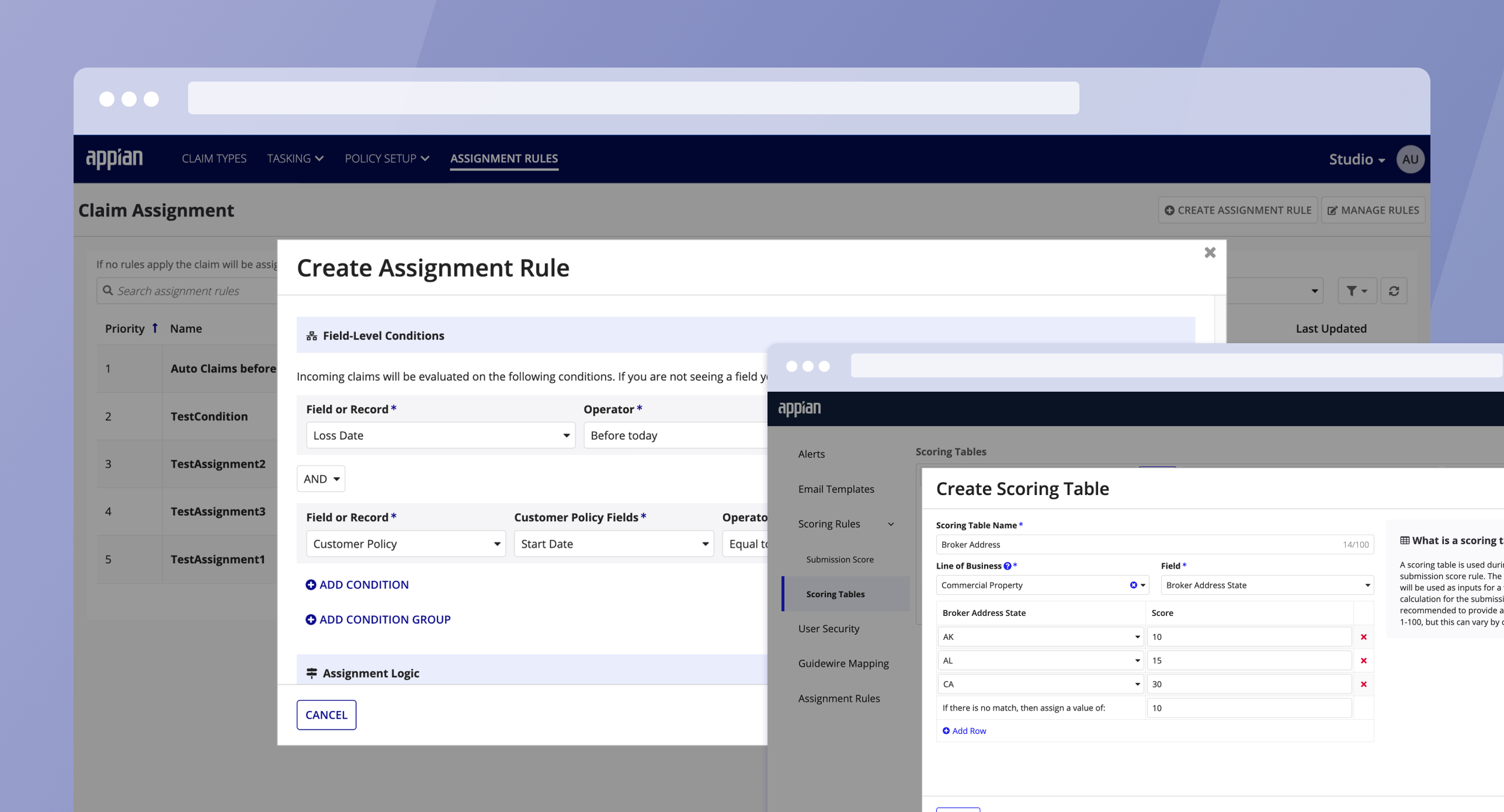The width and height of the screenshot is (1504, 812).
Task: Click Add Condition Group link
Action: point(378,620)
